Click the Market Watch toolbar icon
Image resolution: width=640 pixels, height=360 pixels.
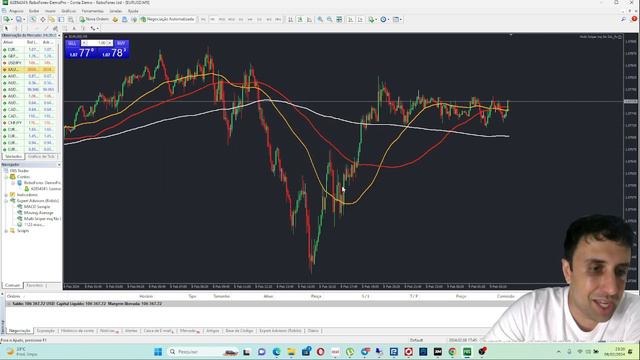click(x=33, y=19)
